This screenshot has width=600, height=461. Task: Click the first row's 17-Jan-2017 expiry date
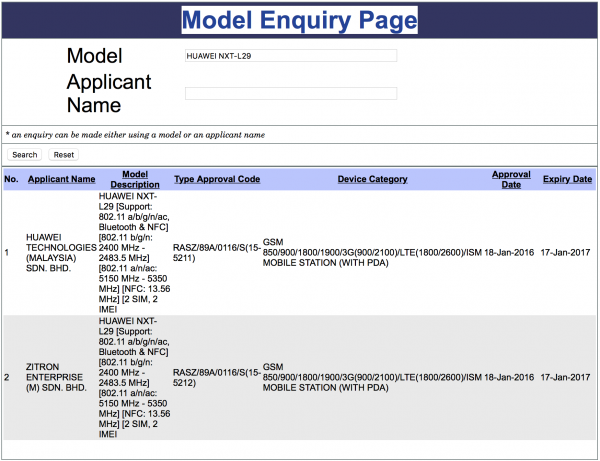(566, 253)
